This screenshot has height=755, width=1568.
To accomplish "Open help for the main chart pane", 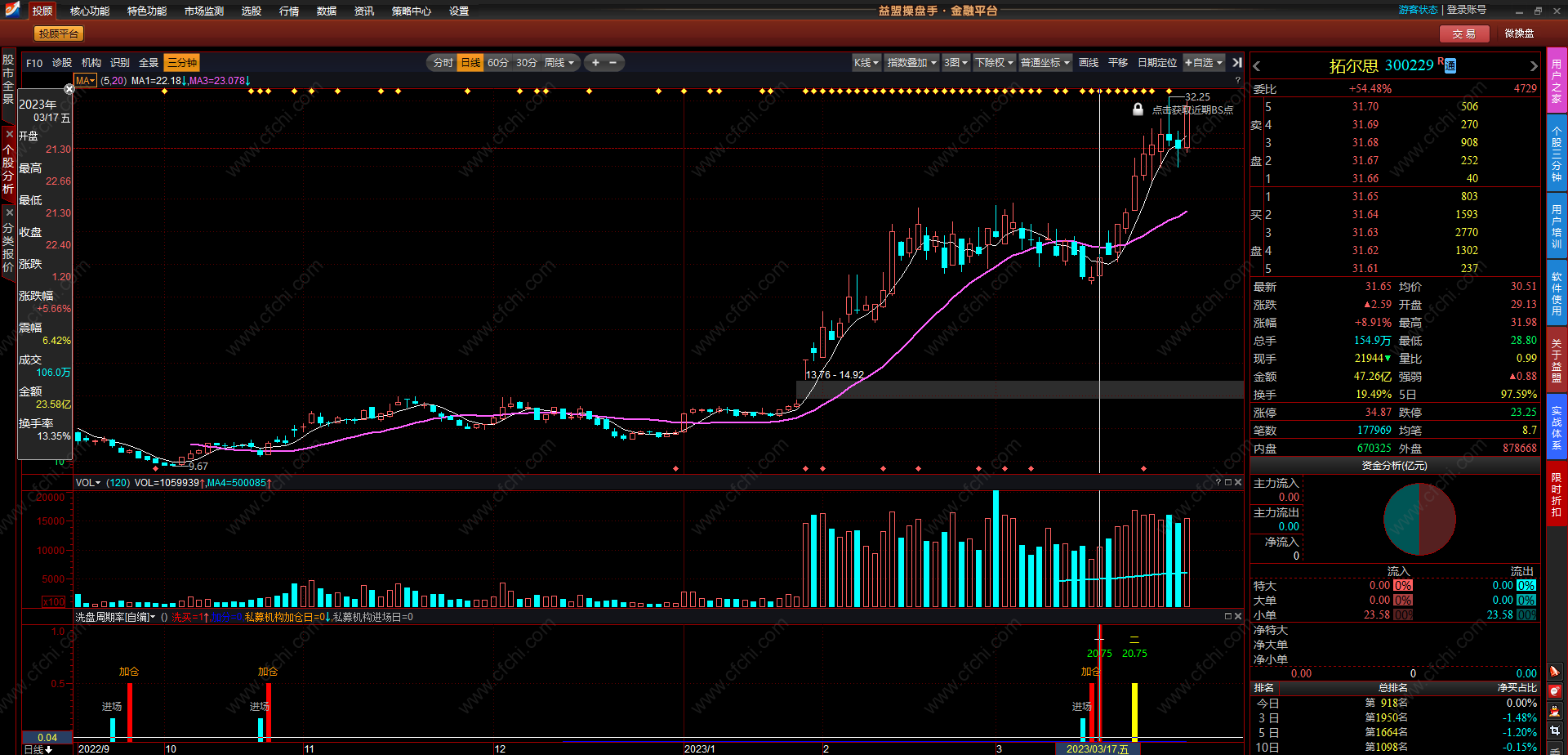I will 1238,80.
